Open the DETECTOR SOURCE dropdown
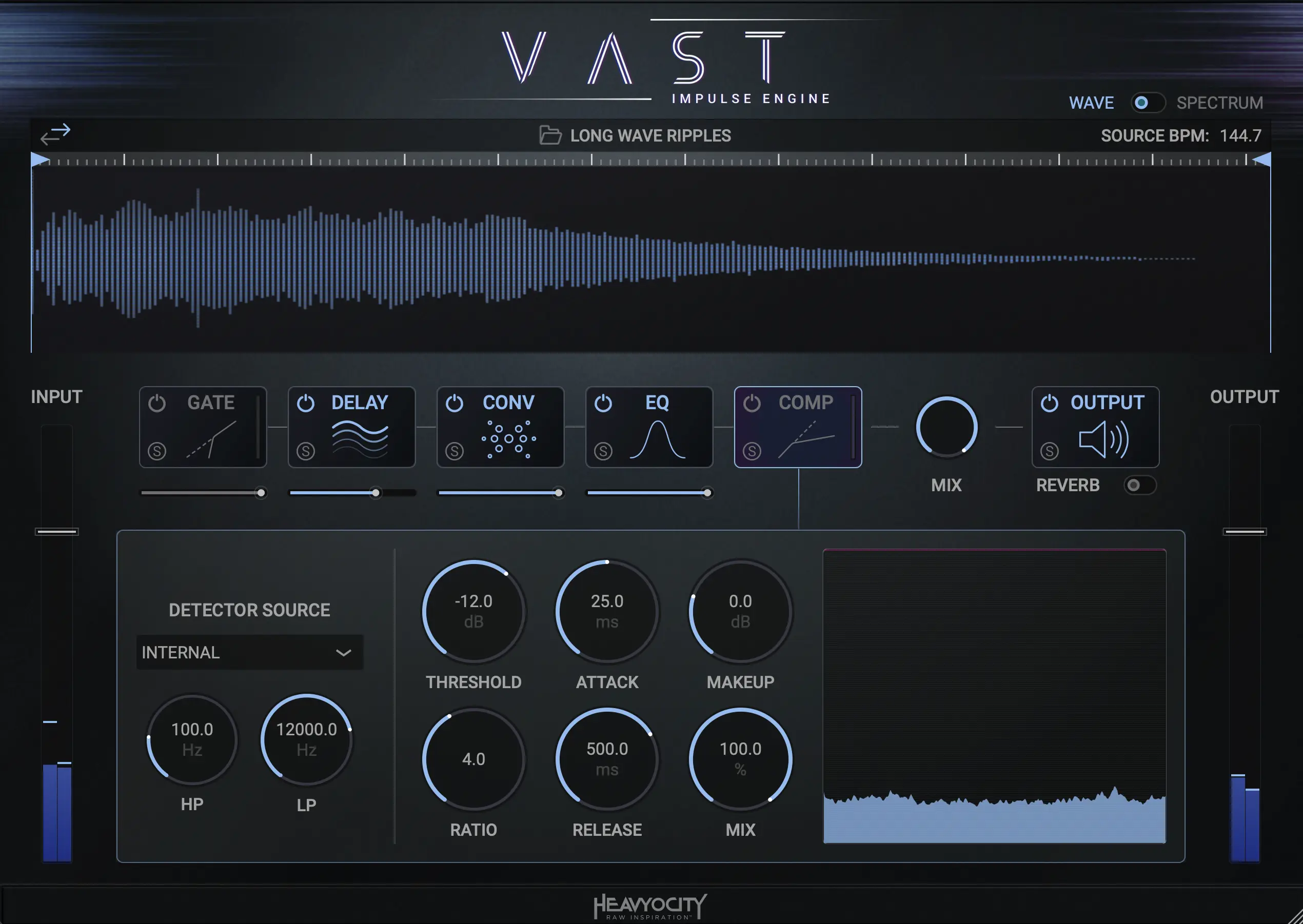This screenshot has height=924, width=1303. coord(249,652)
